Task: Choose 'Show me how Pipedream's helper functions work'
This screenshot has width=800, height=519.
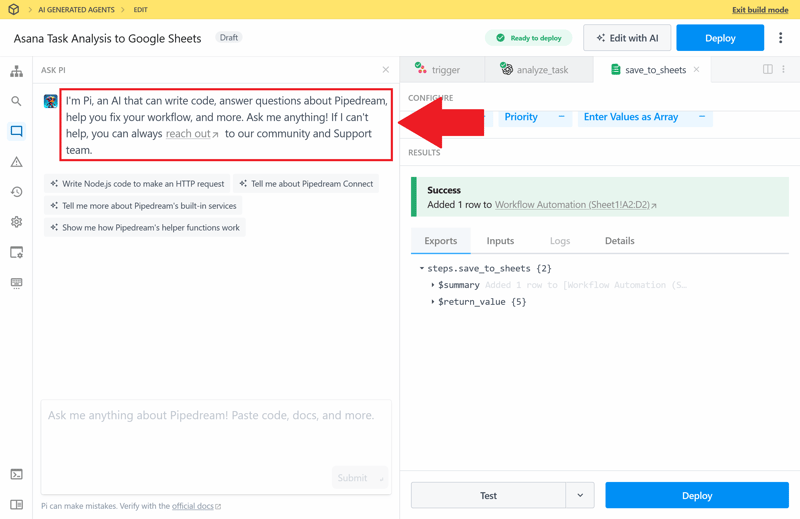Action: [x=145, y=228]
